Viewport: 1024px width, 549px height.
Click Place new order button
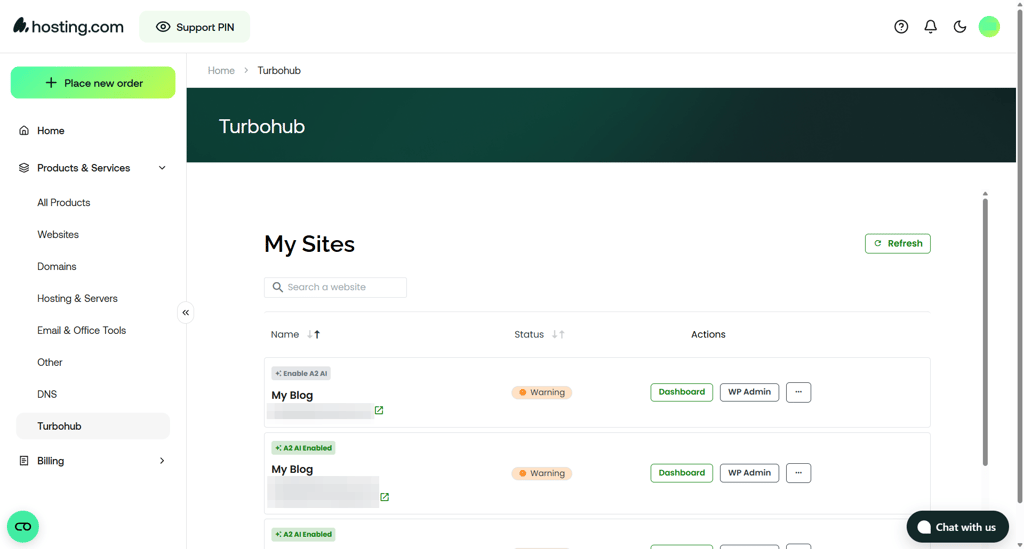tap(93, 83)
